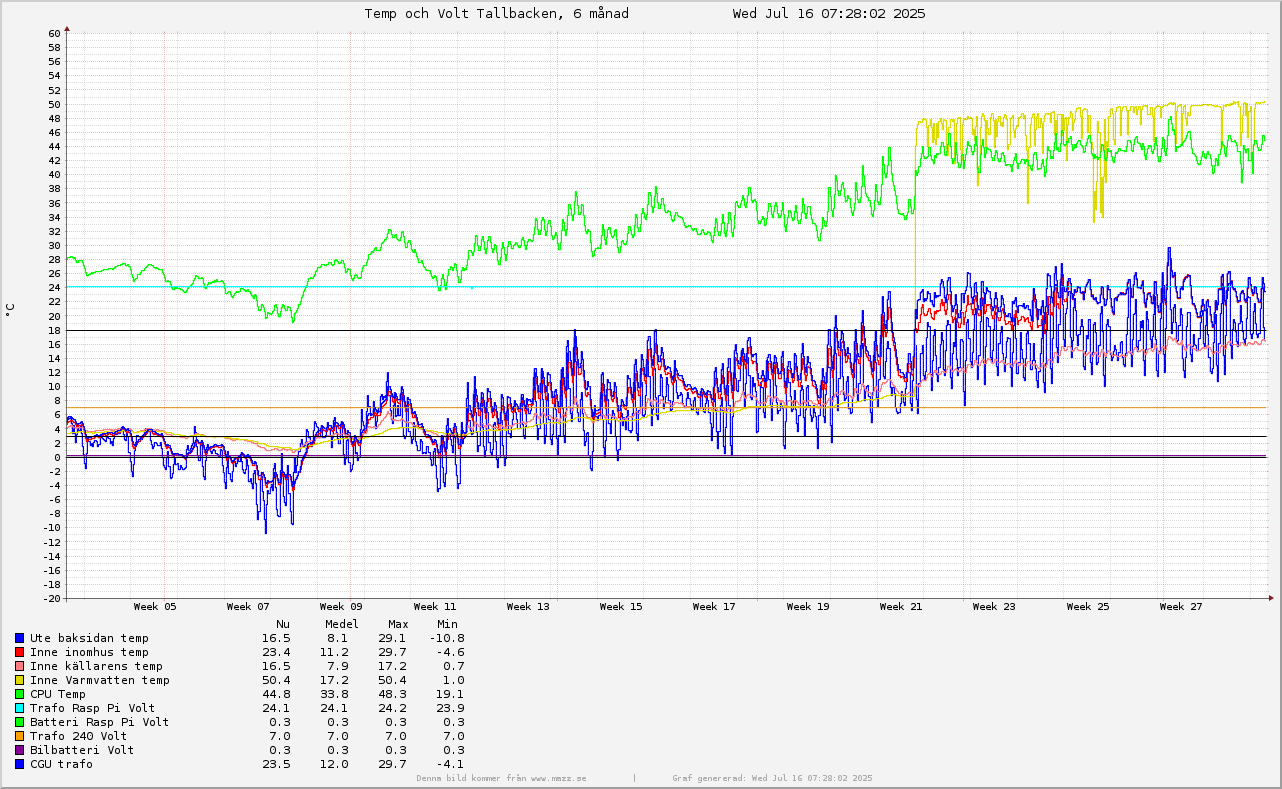Click the cyan swatch beside Trafo Rasp Pi Volt
1282x789 pixels.
coord(19,708)
